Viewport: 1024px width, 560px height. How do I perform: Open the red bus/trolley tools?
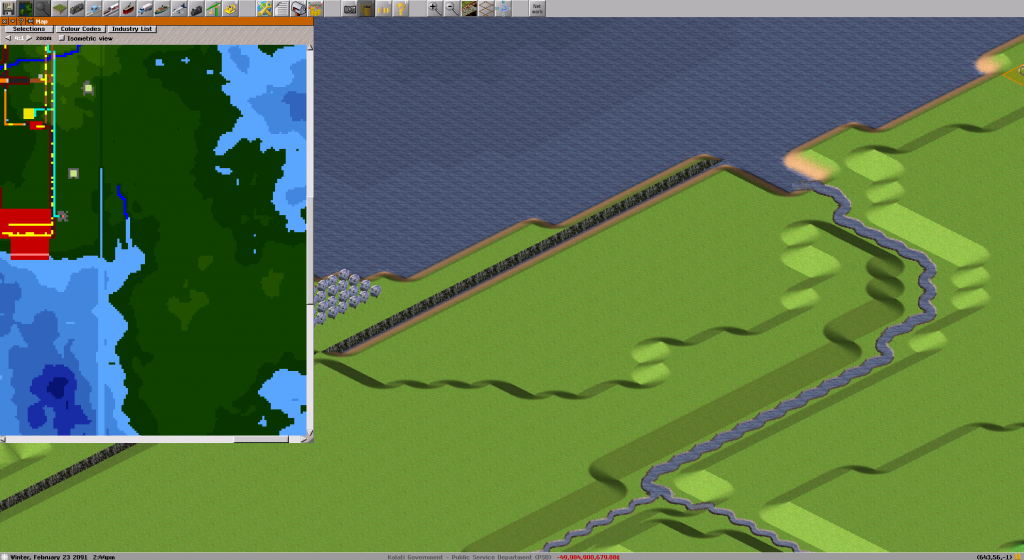pos(127,8)
